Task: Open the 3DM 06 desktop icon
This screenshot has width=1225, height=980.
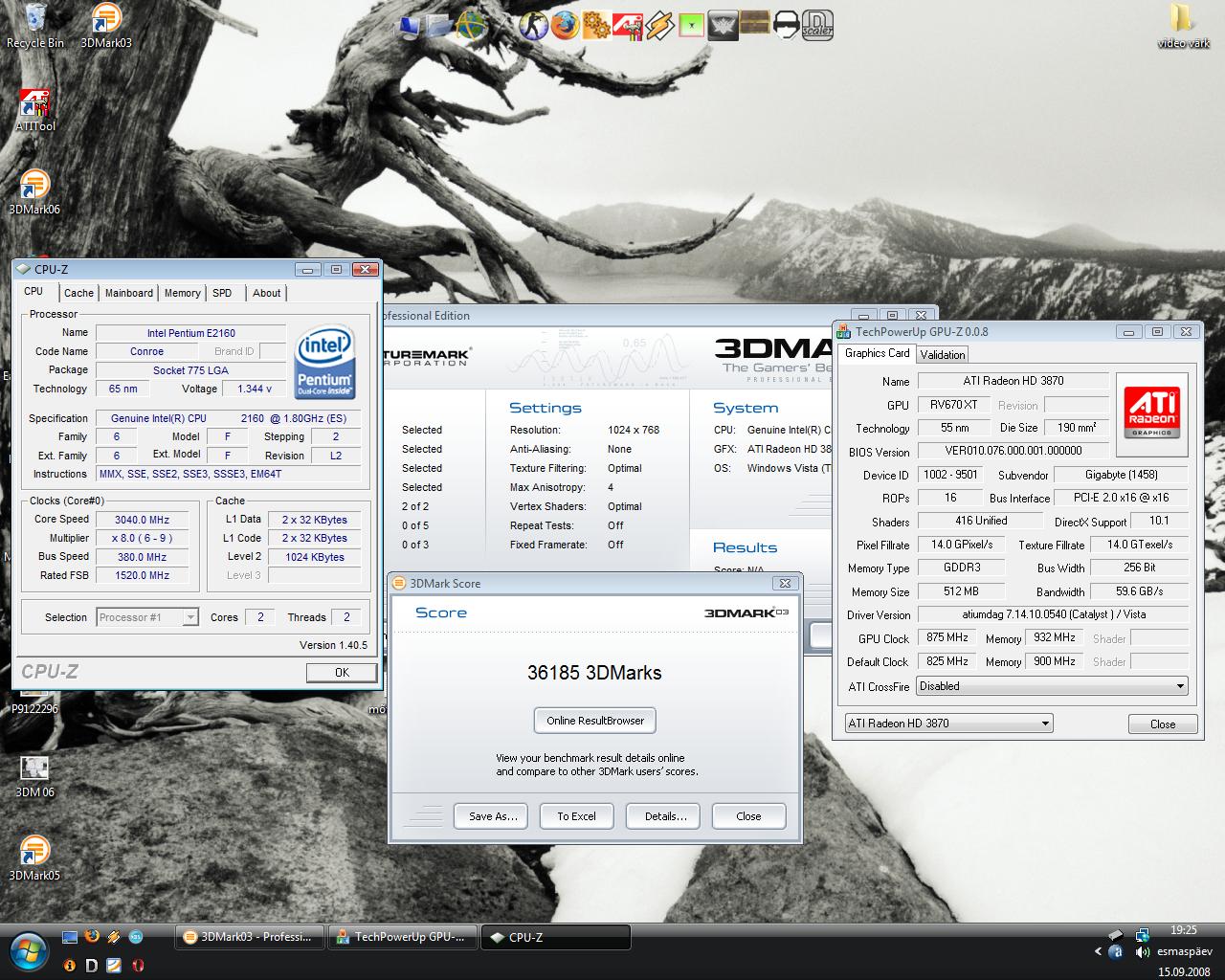Action: [x=34, y=776]
